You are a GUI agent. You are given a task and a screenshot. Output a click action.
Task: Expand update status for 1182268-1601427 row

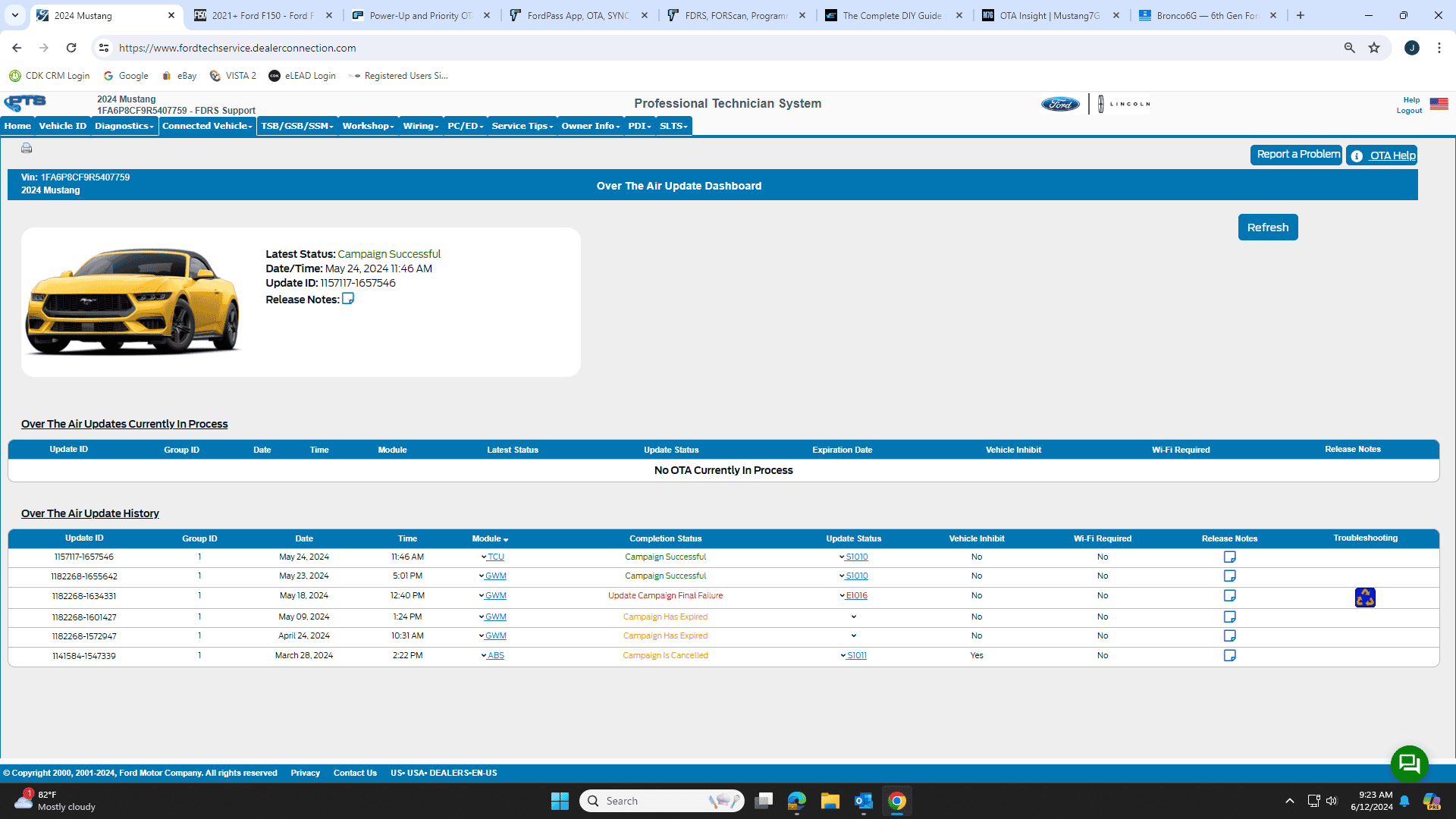tap(854, 617)
